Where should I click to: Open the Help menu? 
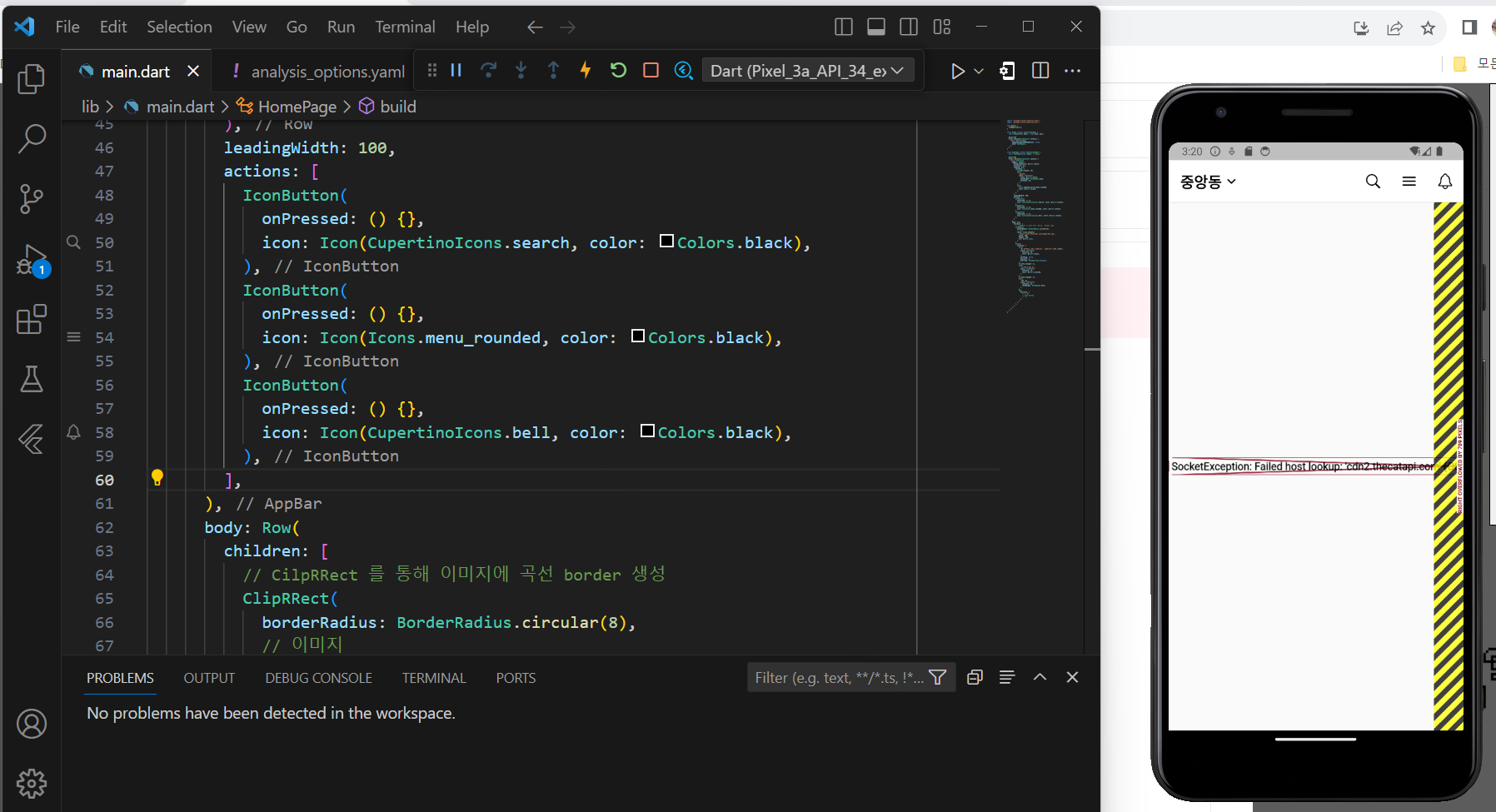click(472, 27)
